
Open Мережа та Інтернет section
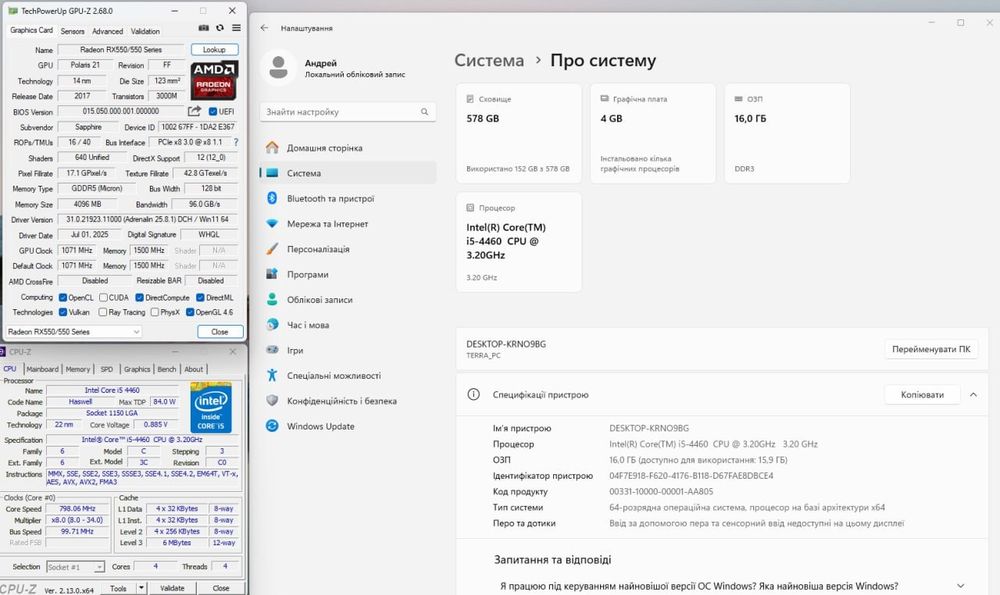point(348,224)
